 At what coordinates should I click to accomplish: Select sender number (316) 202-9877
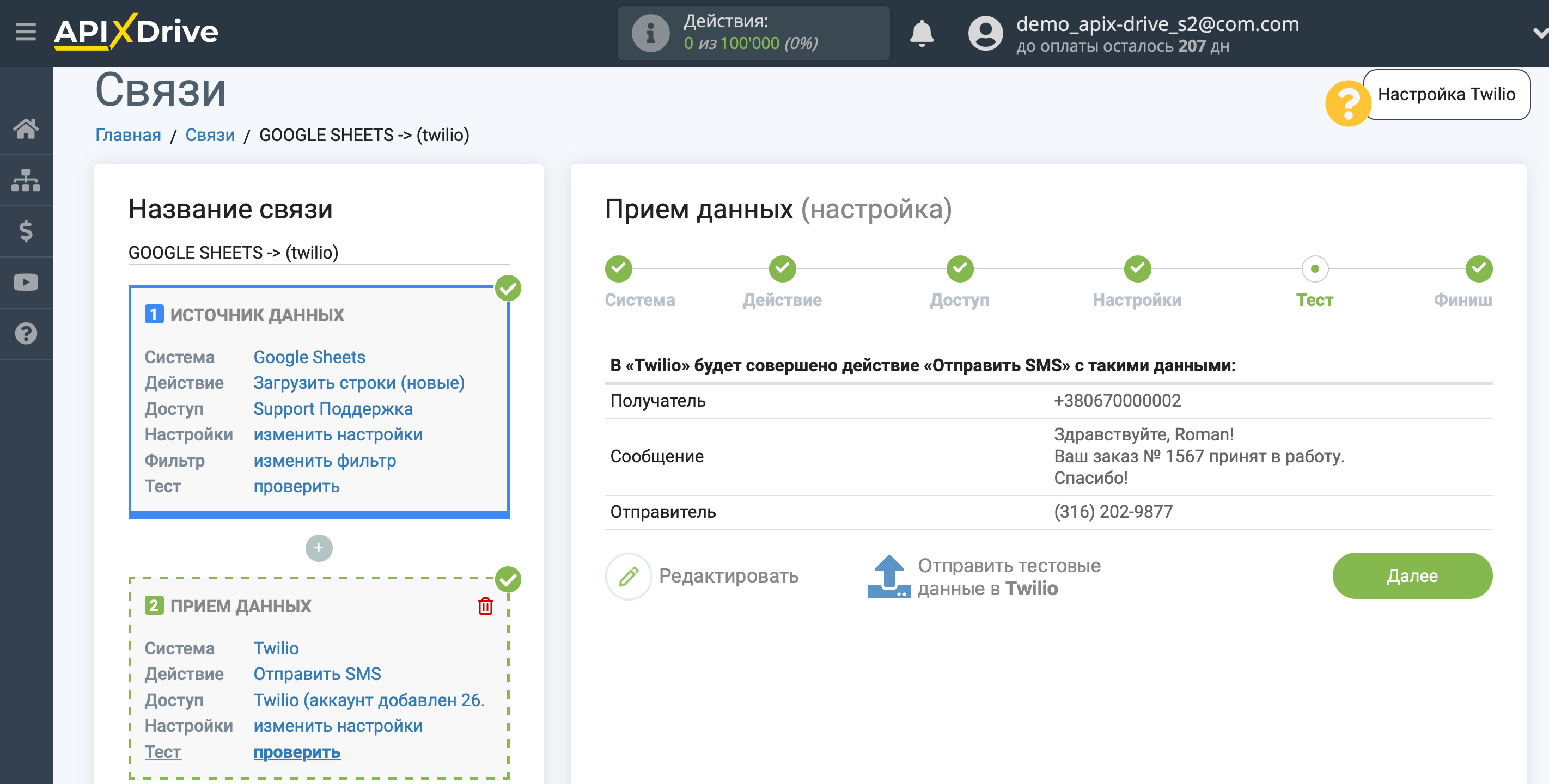tap(1113, 512)
